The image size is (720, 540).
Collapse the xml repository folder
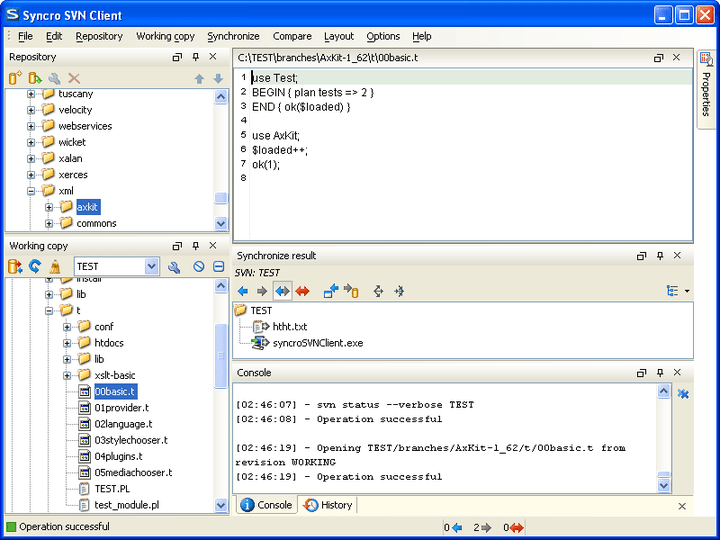(31, 191)
